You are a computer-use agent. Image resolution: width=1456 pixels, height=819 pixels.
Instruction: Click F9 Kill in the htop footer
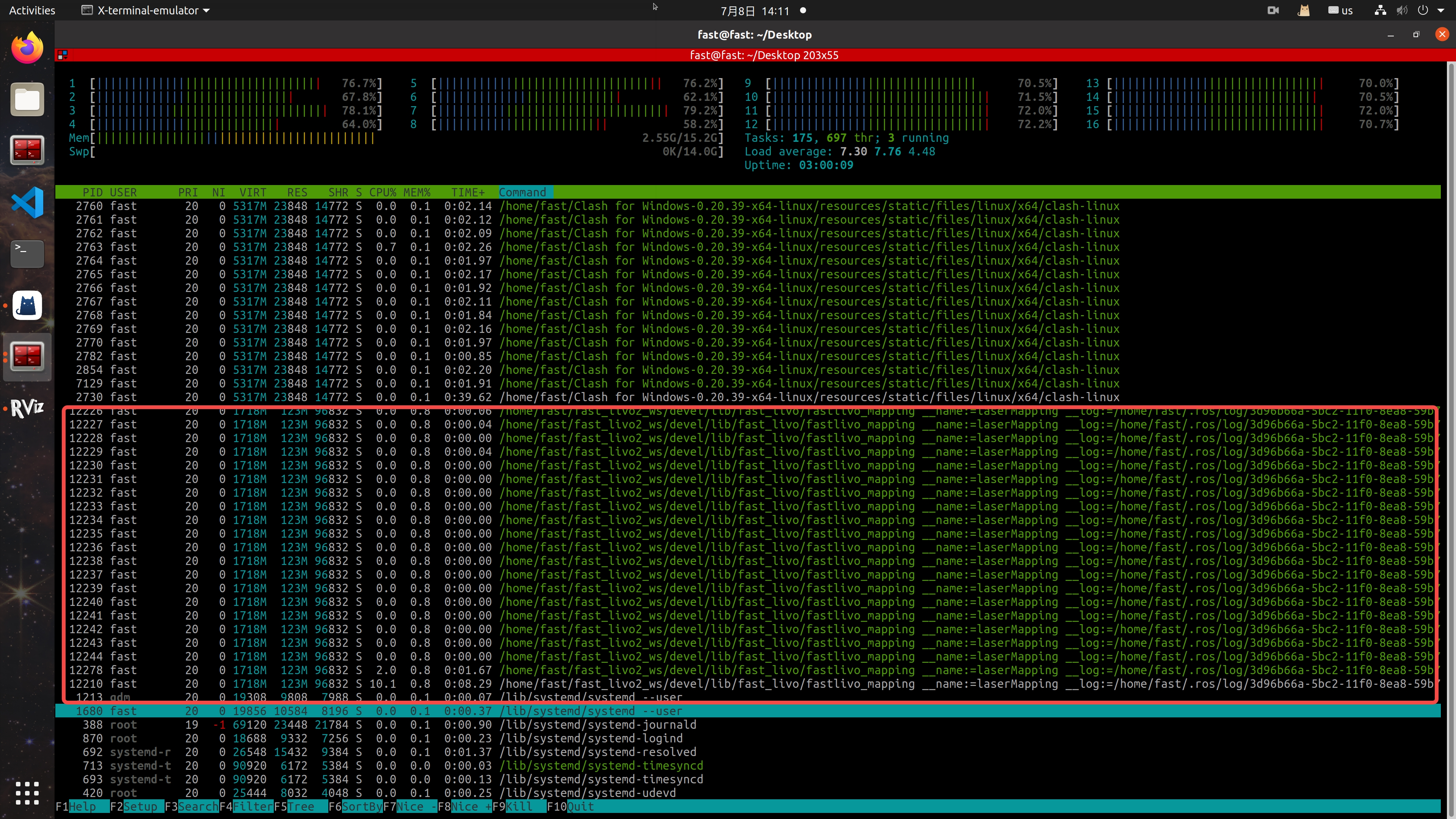coord(519,806)
